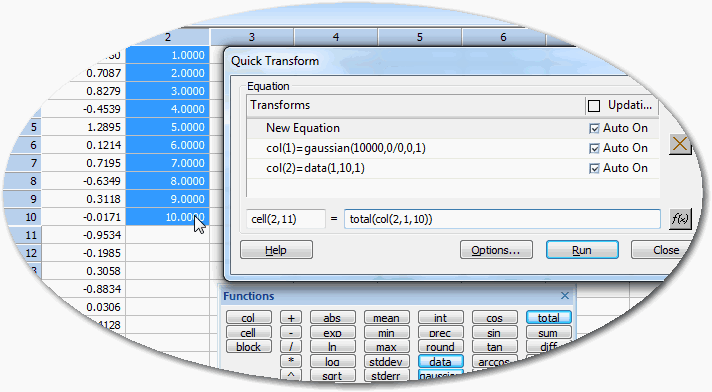Select column 5 header
Image resolution: width=712 pixels, height=392 pixels.
point(420,37)
